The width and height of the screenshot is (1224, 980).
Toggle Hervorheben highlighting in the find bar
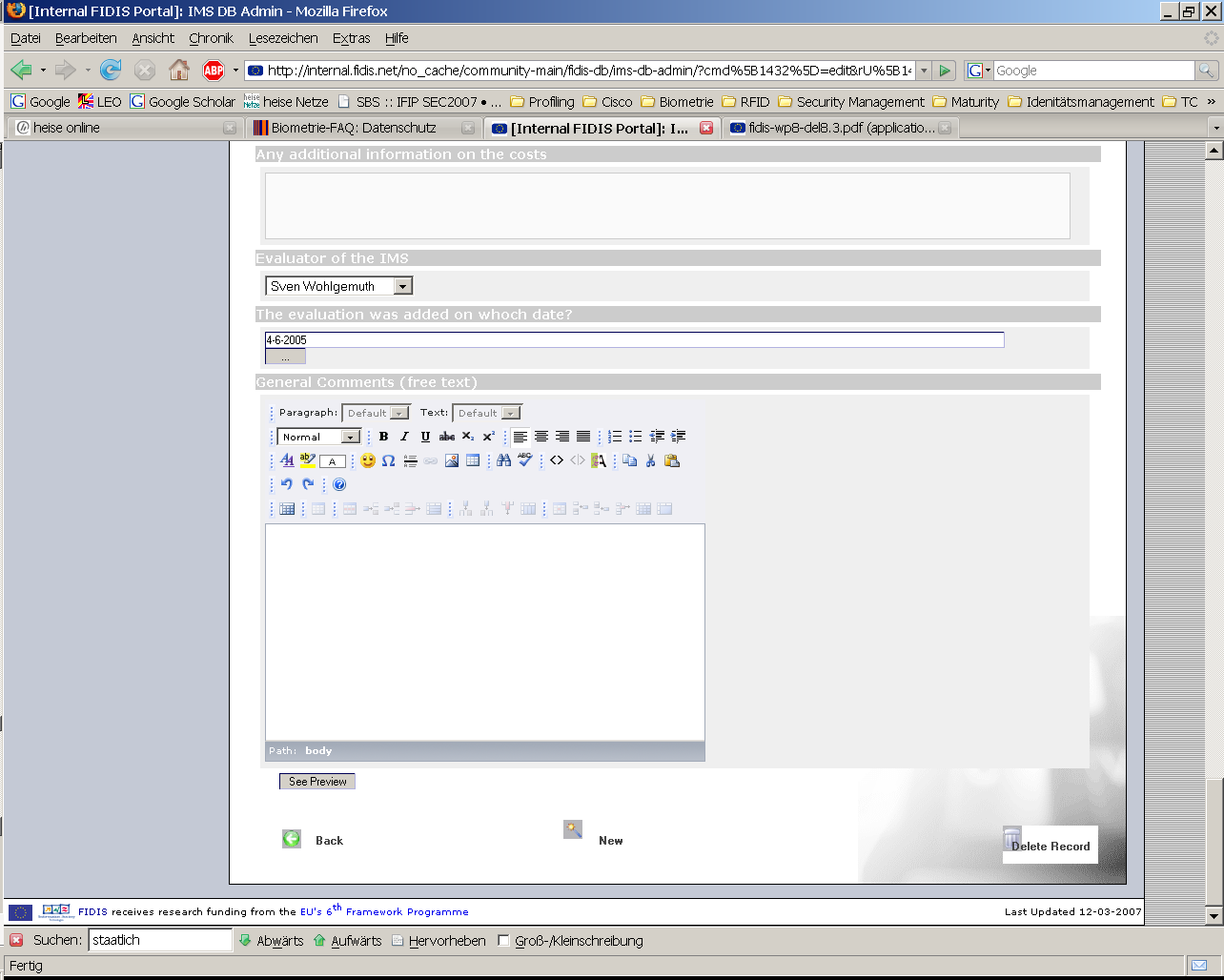coord(438,941)
